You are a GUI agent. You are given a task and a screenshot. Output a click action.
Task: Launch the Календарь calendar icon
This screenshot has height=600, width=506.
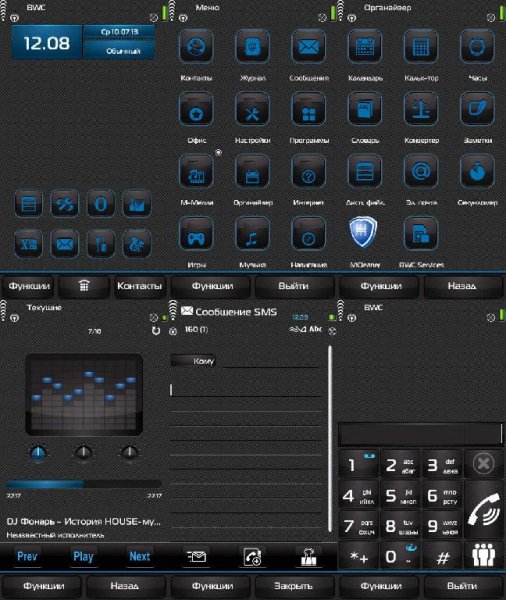pos(365,47)
